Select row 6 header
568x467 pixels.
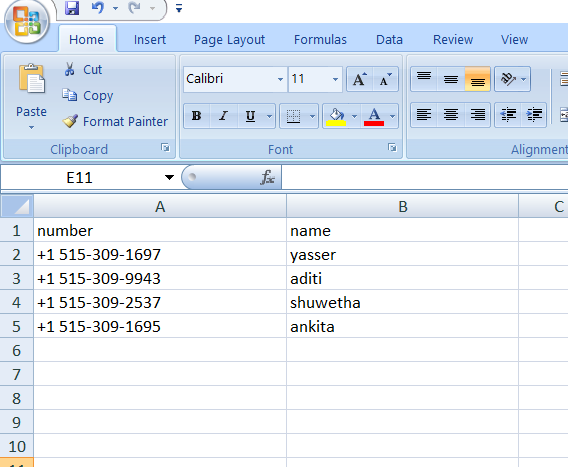click(x=17, y=350)
